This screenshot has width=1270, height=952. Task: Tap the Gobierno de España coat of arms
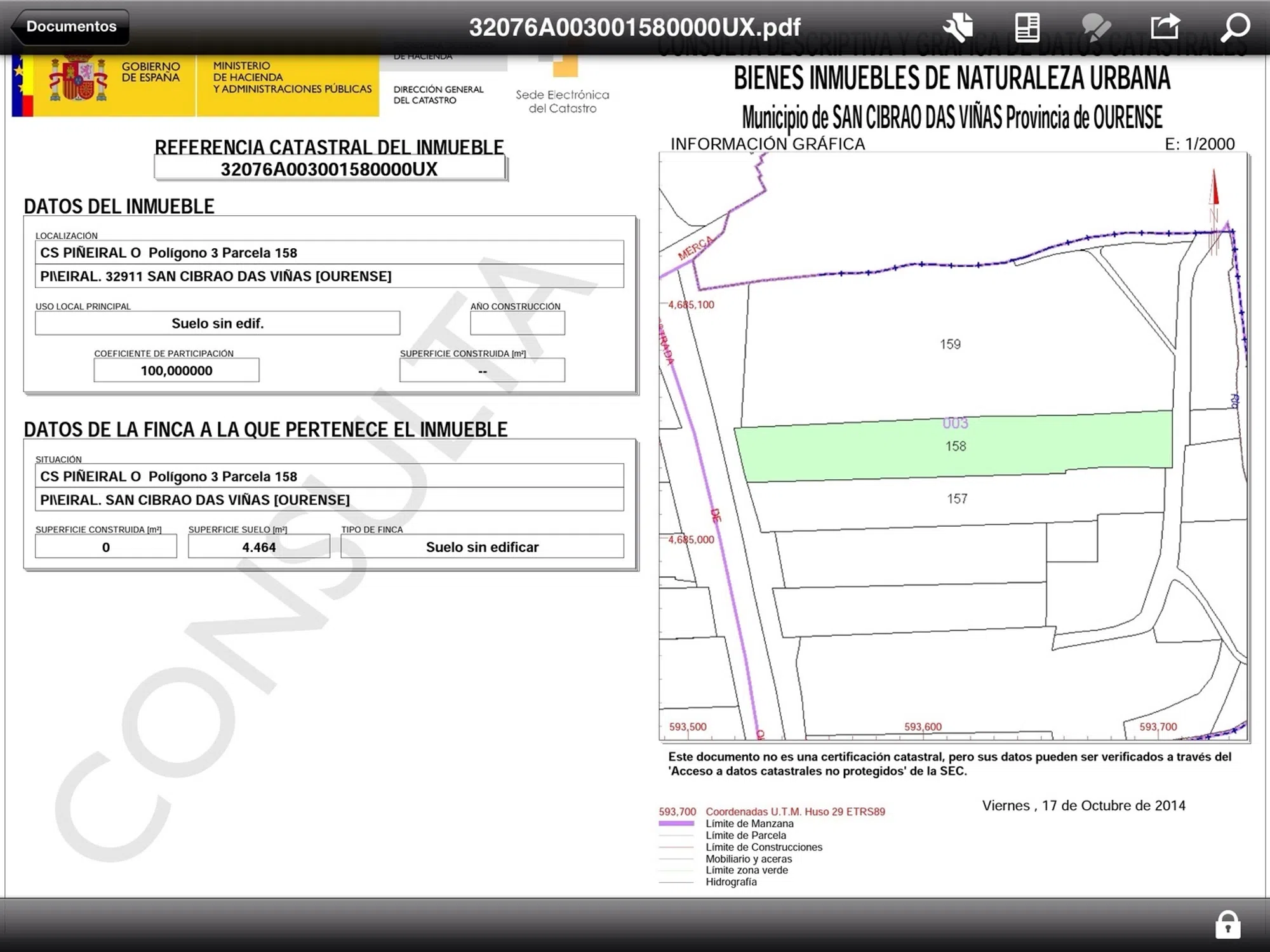click(78, 79)
